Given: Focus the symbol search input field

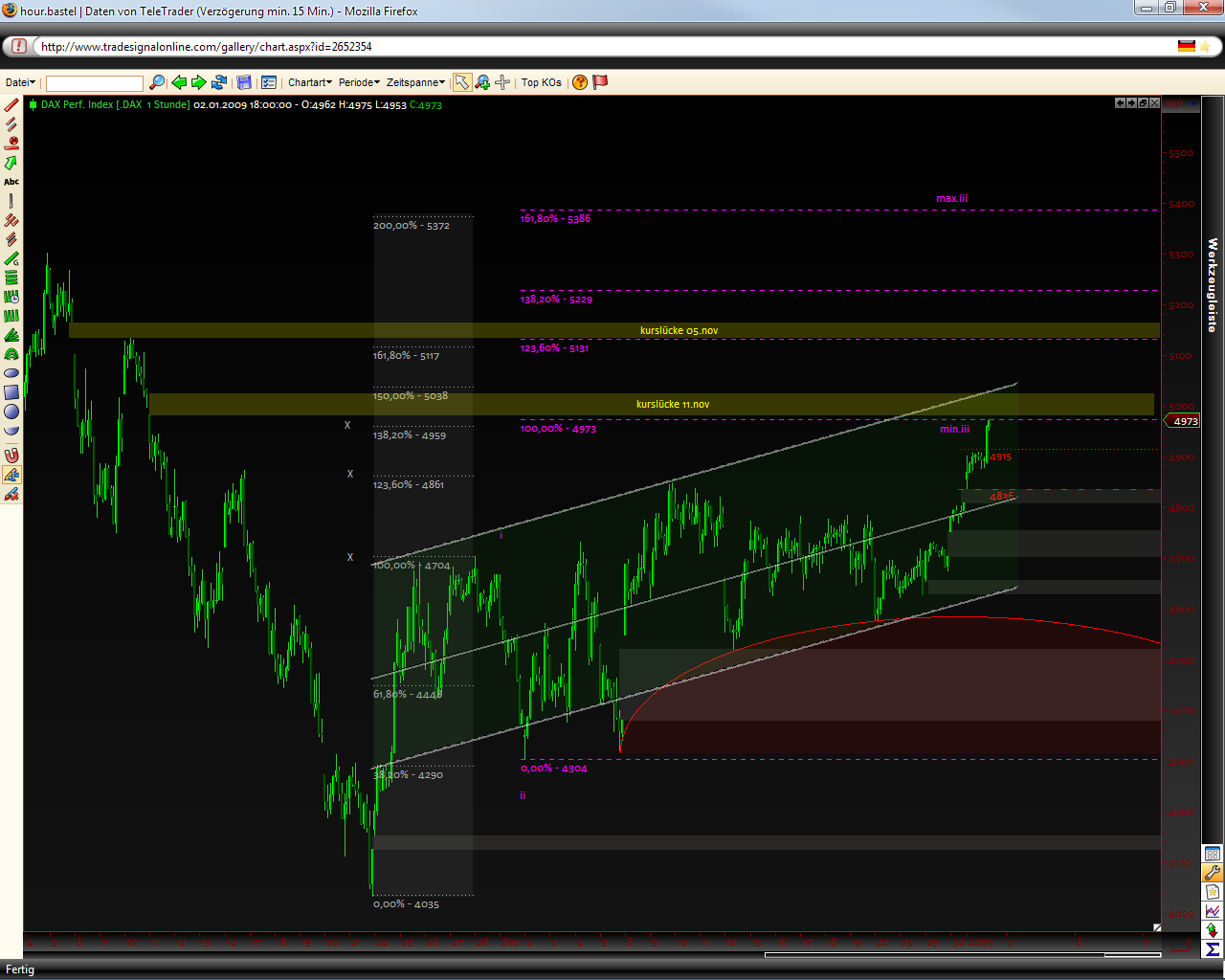Looking at the screenshot, I should point(95,83).
